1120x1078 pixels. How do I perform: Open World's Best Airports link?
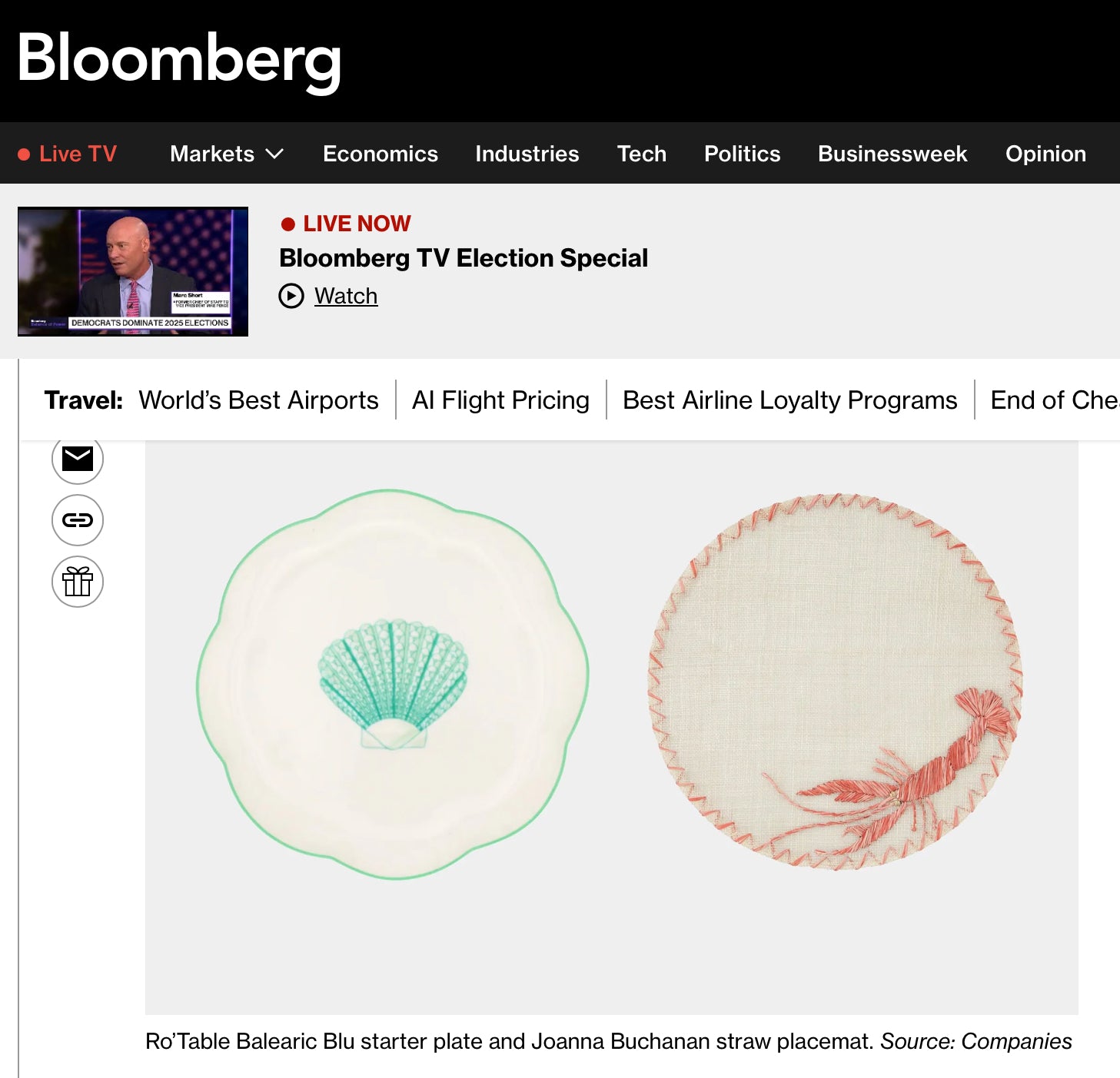click(x=258, y=400)
